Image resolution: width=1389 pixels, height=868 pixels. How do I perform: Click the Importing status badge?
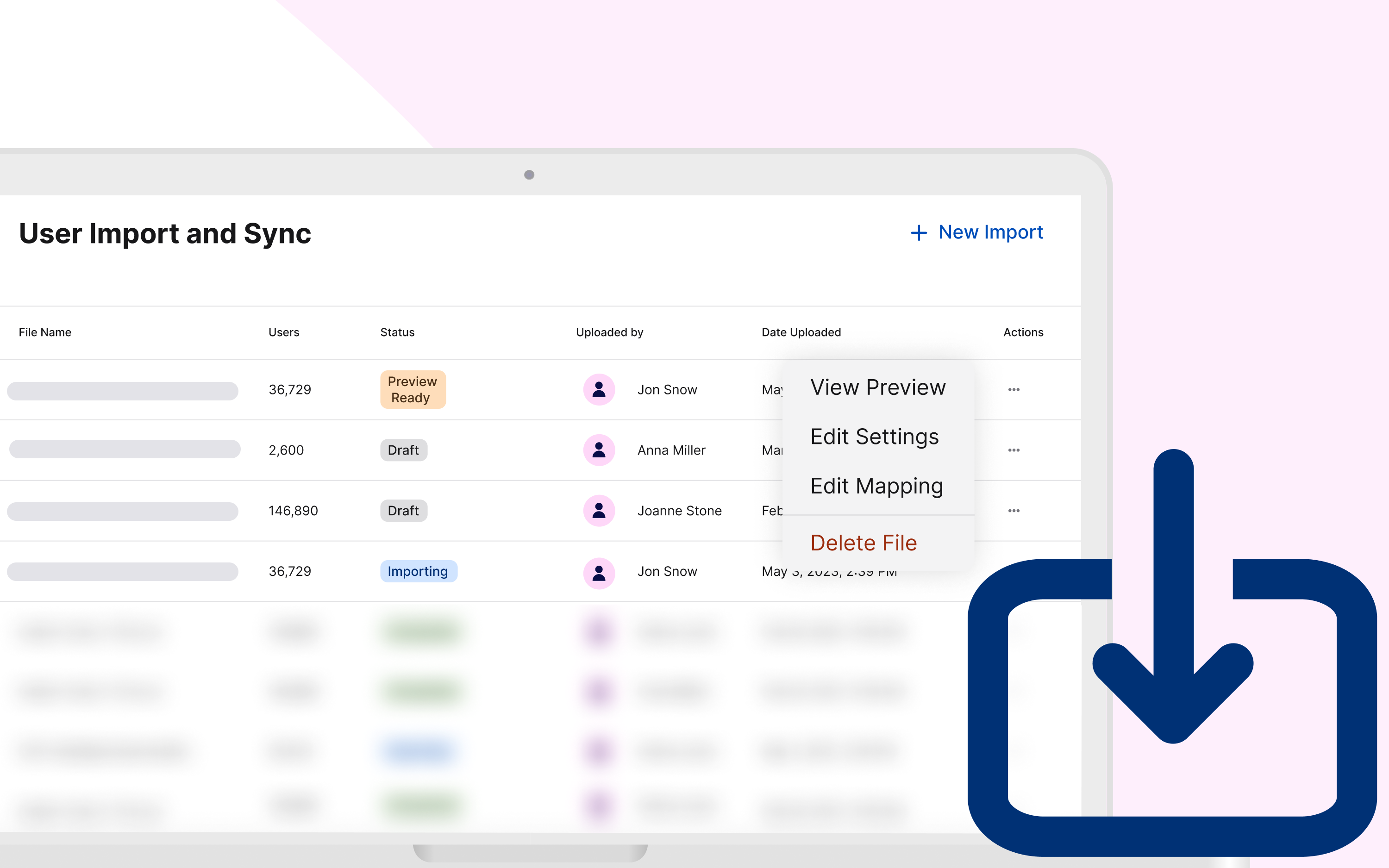(419, 571)
